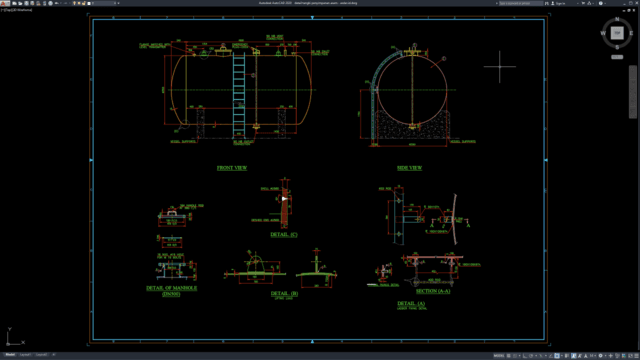Image resolution: width=640 pixels, height=360 pixels.
Task: Switch to the Layout1 tab
Action: 25,355
